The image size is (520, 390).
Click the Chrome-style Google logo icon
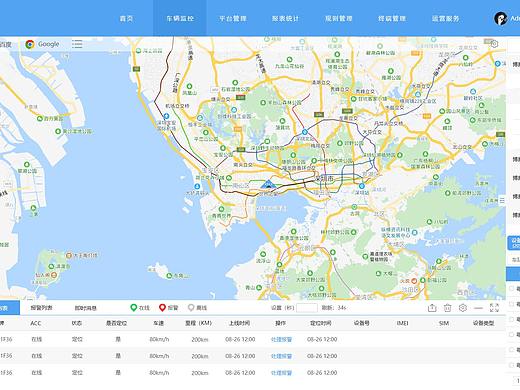pyautogui.click(x=30, y=44)
